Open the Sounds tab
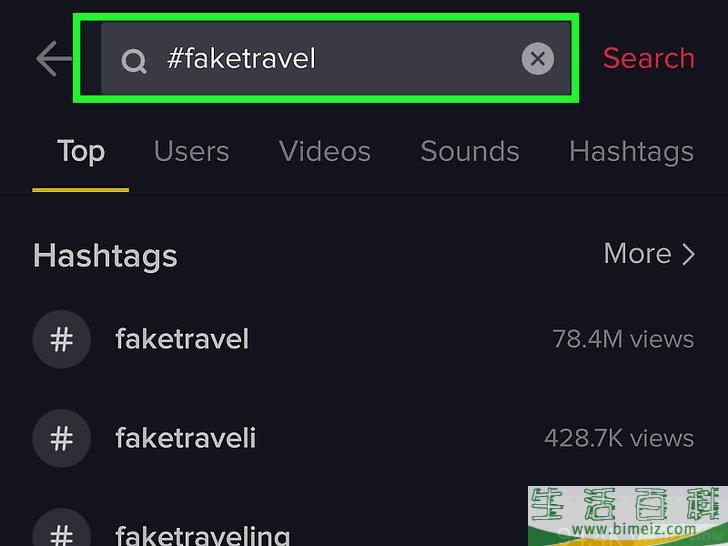728x546 pixels. 470,151
